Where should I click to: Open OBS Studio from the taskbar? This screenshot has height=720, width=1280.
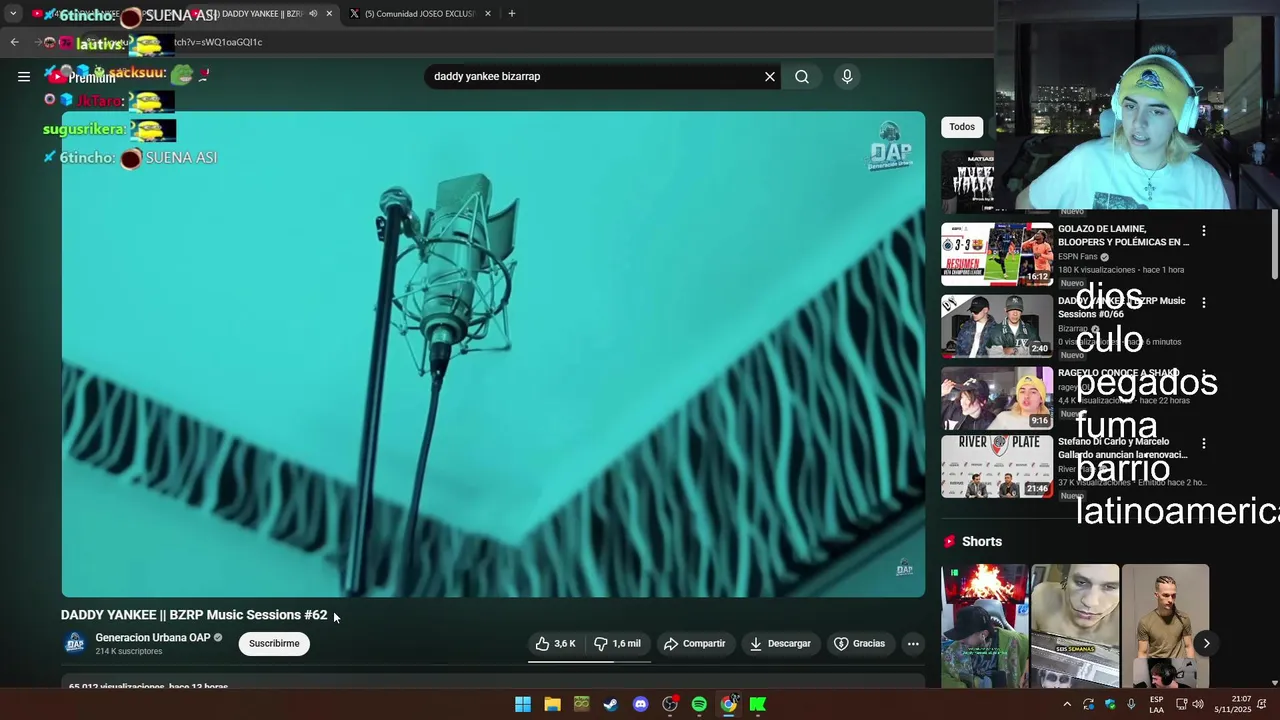pyautogui.click(x=670, y=705)
